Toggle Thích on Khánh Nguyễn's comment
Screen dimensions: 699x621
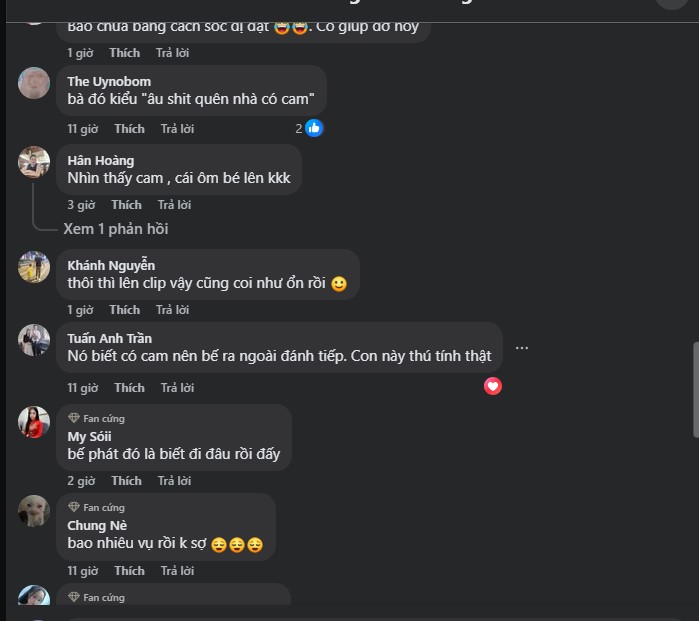tap(124, 310)
